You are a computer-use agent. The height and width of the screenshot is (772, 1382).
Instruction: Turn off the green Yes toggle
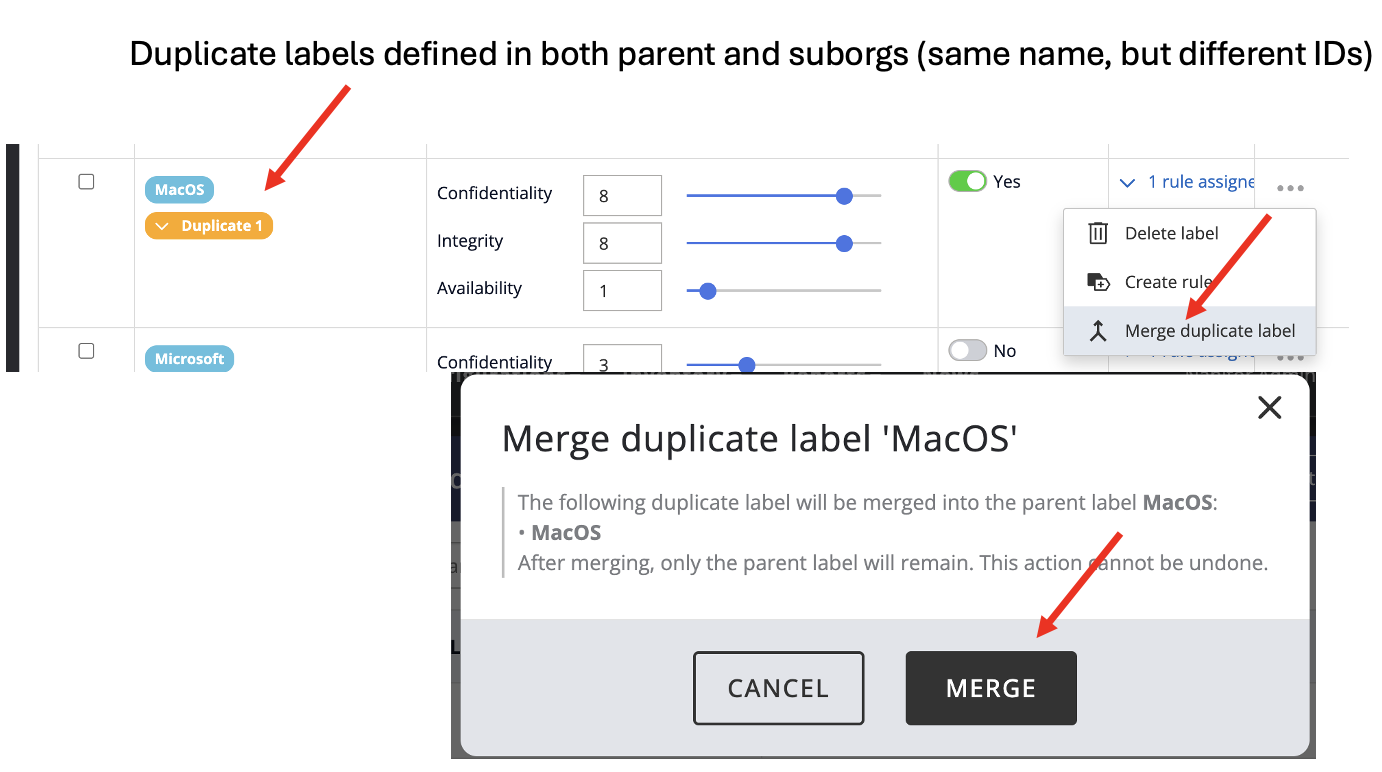tap(967, 181)
